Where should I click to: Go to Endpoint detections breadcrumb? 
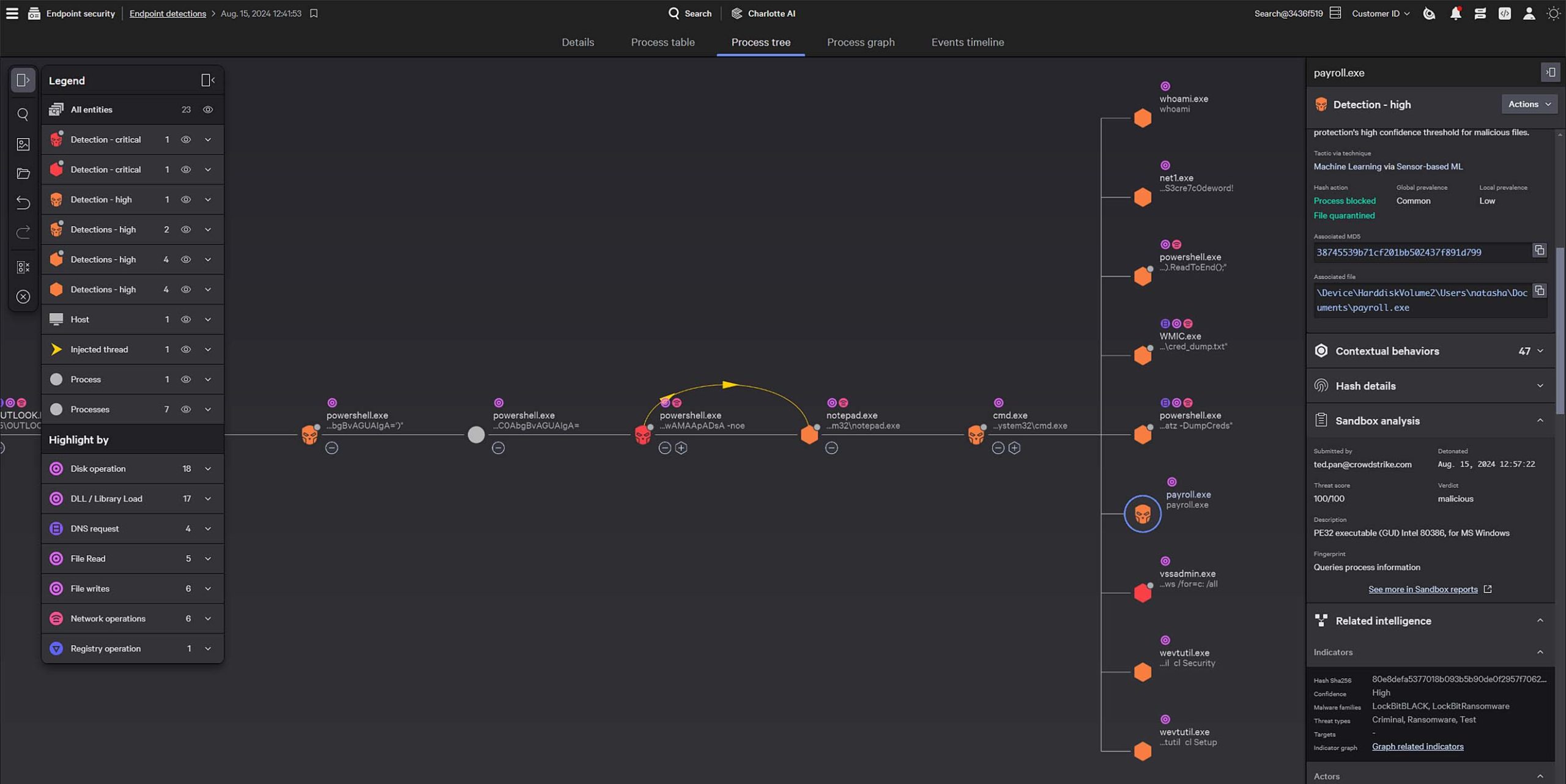point(168,13)
